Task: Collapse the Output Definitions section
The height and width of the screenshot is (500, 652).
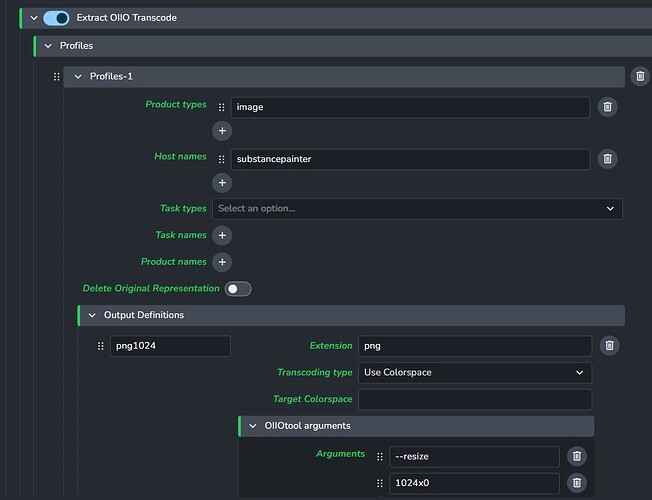Action: click(92, 315)
